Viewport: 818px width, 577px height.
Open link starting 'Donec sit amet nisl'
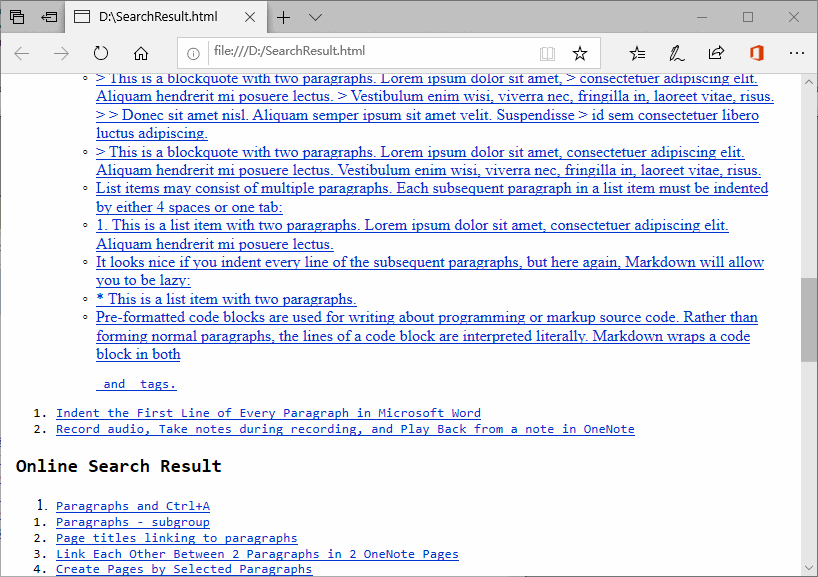tap(427, 115)
